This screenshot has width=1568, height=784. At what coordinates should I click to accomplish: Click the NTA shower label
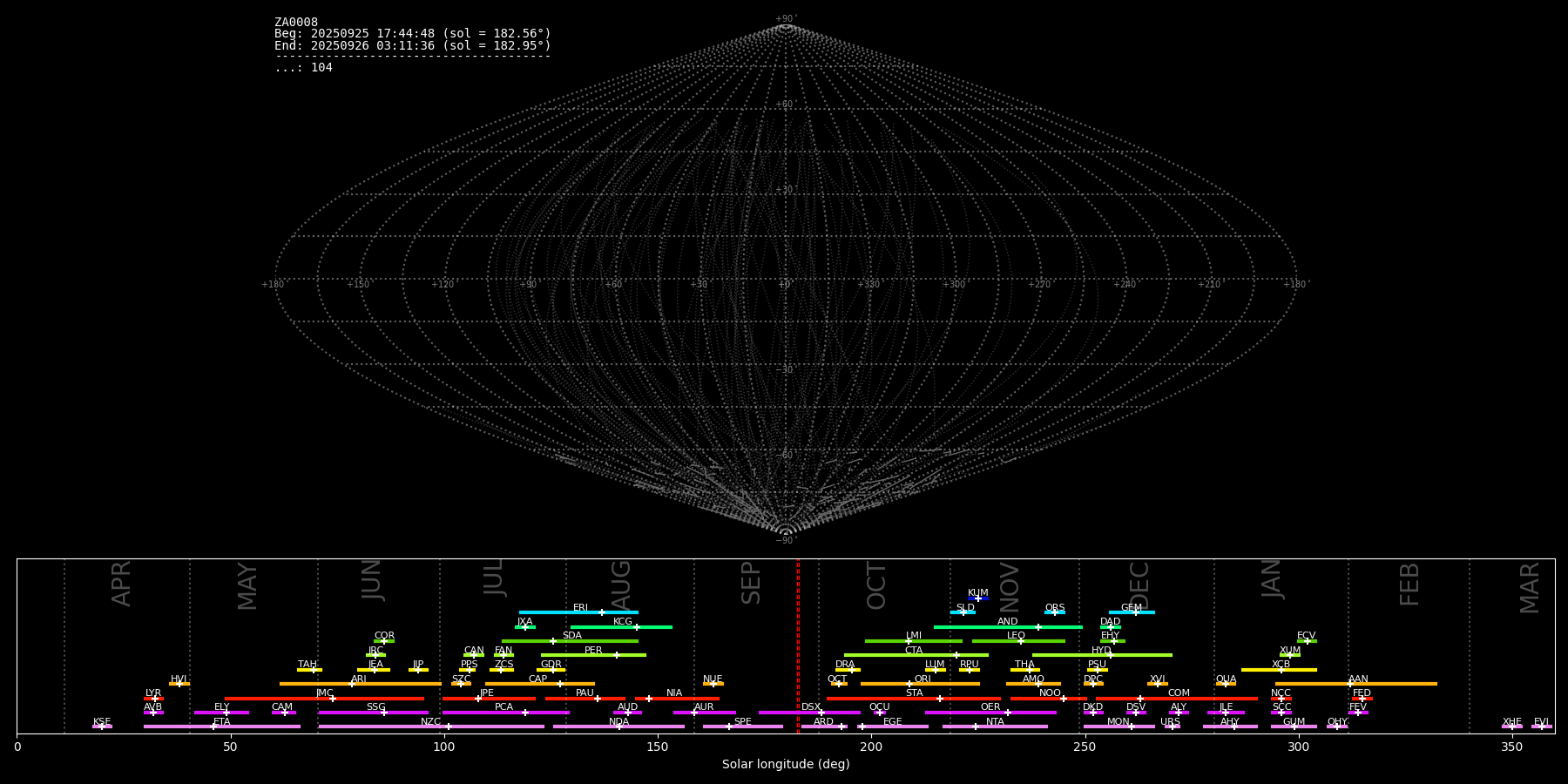tap(995, 722)
